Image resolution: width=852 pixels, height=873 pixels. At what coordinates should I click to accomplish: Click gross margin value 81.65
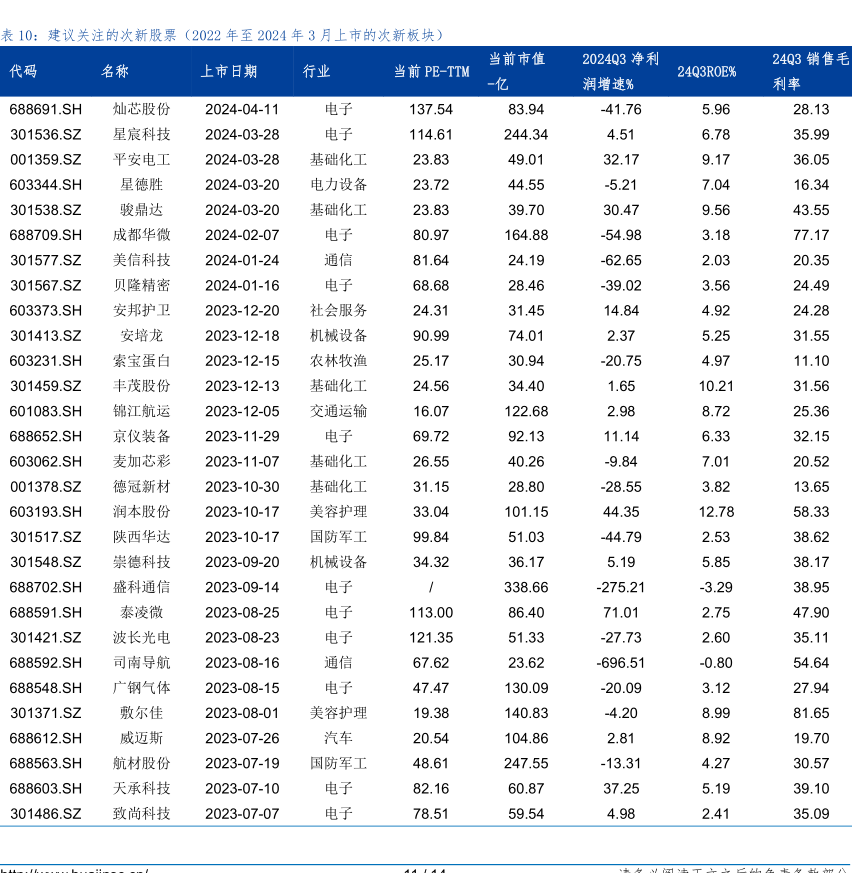[x=811, y=713]
